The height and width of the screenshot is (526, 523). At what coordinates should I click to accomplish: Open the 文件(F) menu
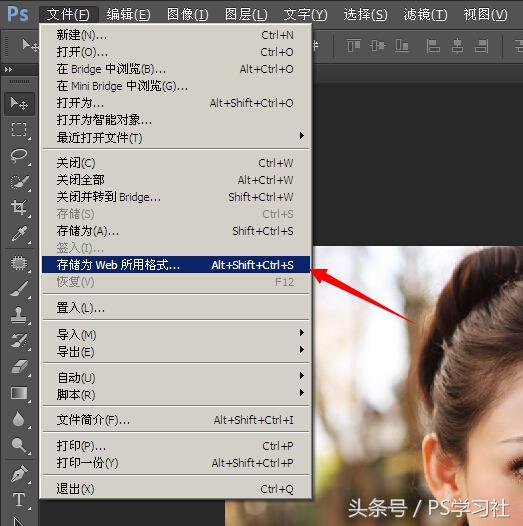click(68, 14)
